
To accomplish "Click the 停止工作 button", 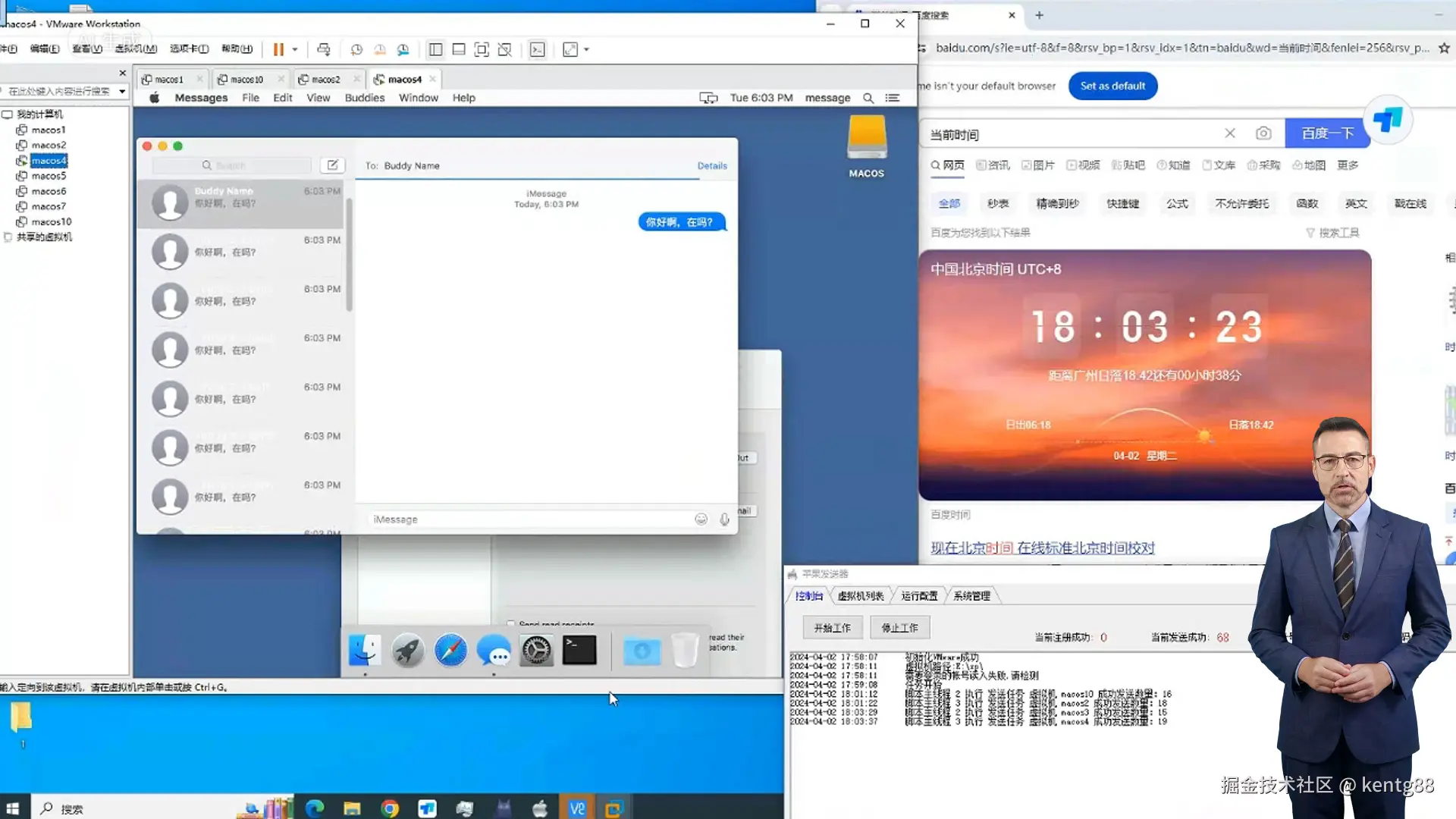I will point(899,628).
